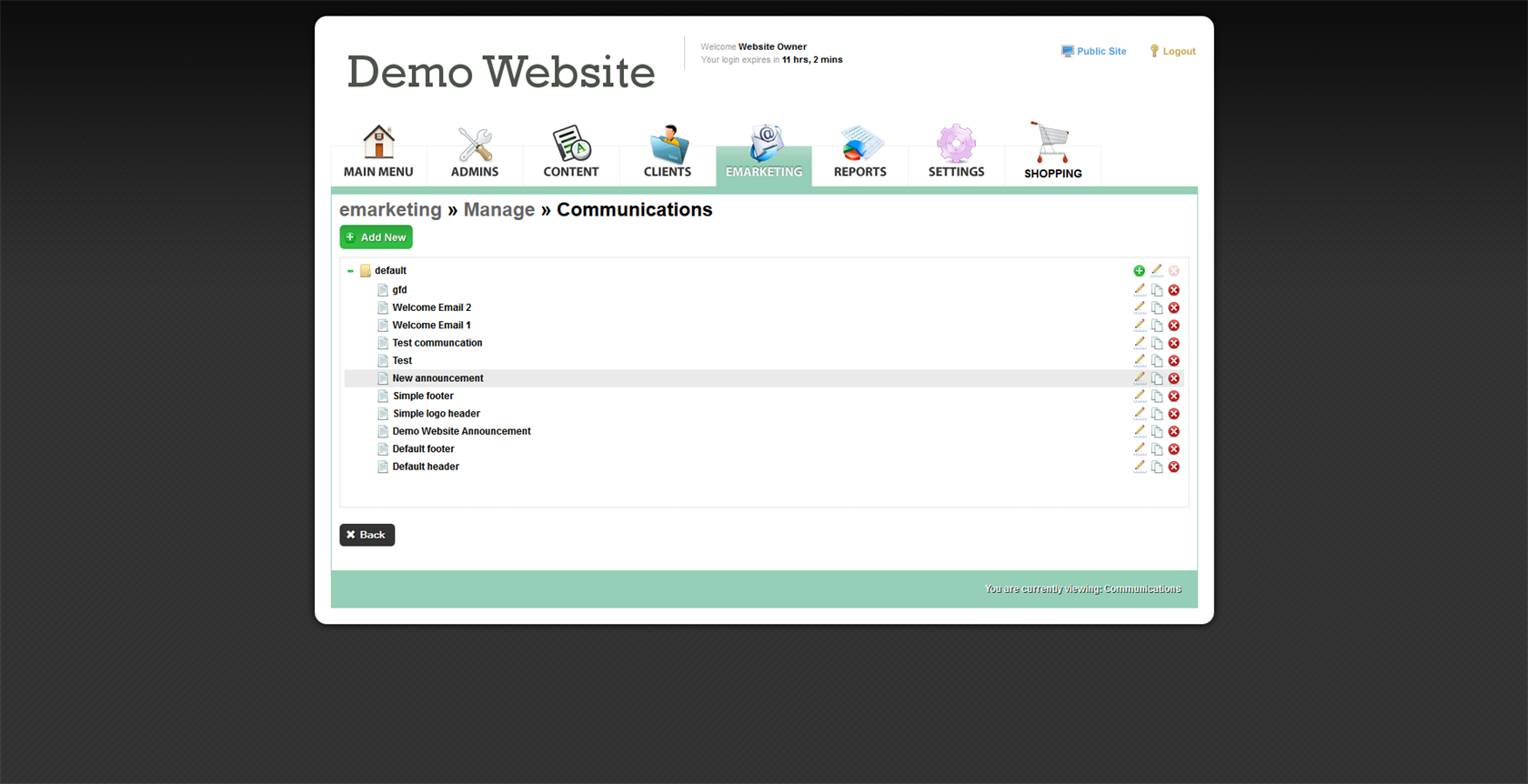Open the Shopping tab
The width and height of the screenshot is (1528, 784).
(x=1052, y=153)
